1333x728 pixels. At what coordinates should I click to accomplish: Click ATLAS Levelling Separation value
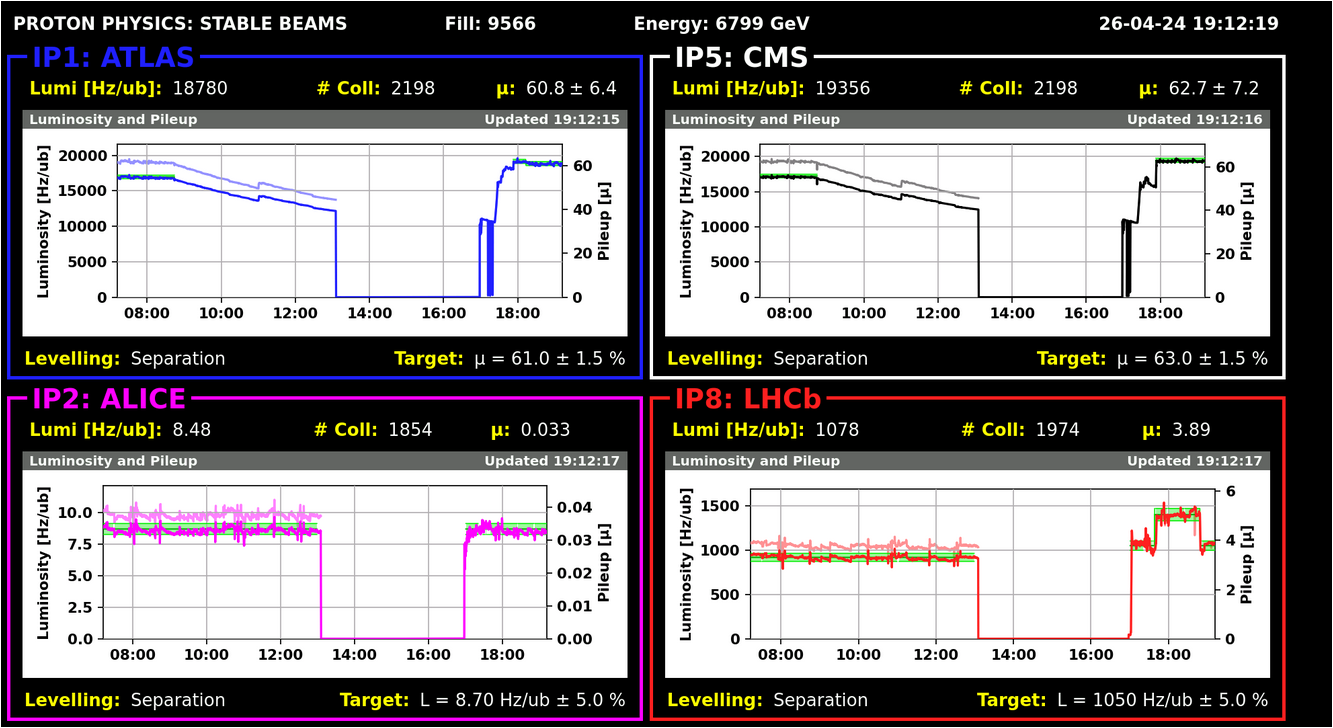pos(178,358)
